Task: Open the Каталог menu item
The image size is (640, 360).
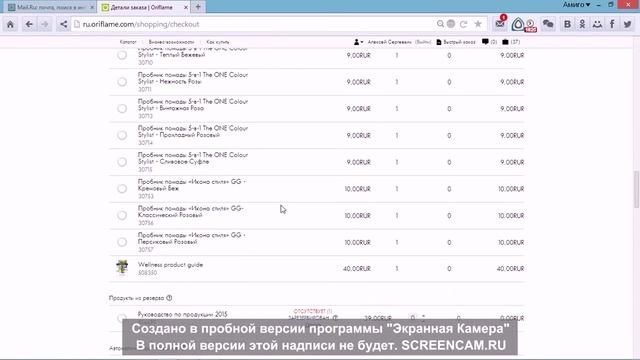Action: pos(128,42)
